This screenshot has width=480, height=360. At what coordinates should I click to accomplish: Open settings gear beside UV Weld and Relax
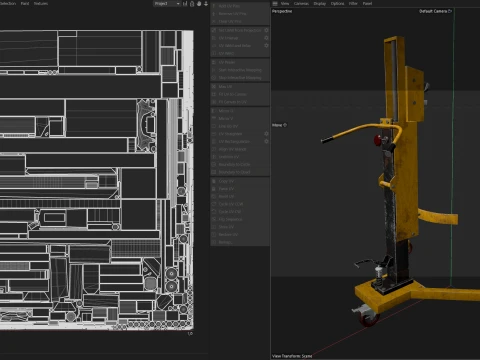coord(266,46)
